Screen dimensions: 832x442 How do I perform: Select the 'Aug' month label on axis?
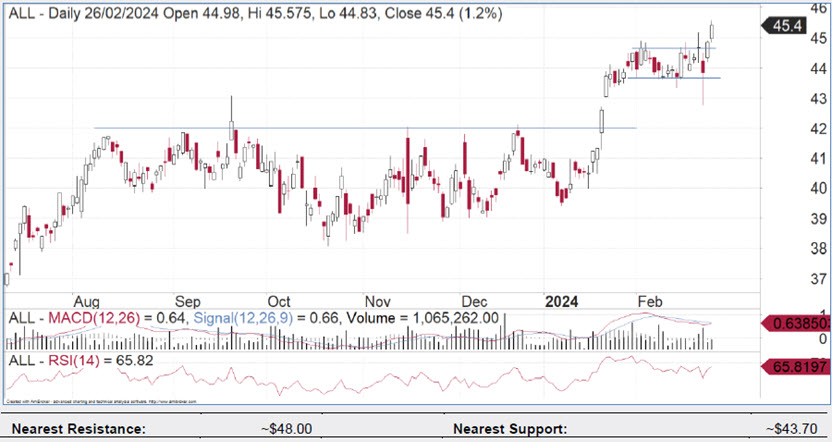[86, 302]
